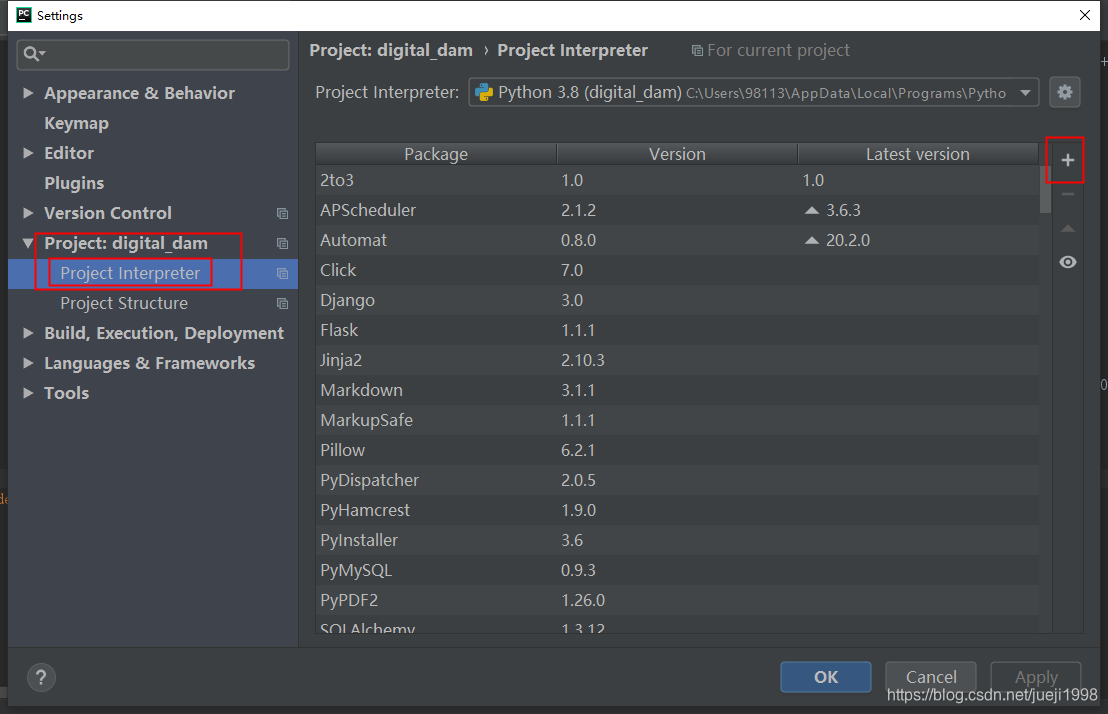Select the Markdown package row
Viewport: 1108px width, 714px height.
coord(677,390)
